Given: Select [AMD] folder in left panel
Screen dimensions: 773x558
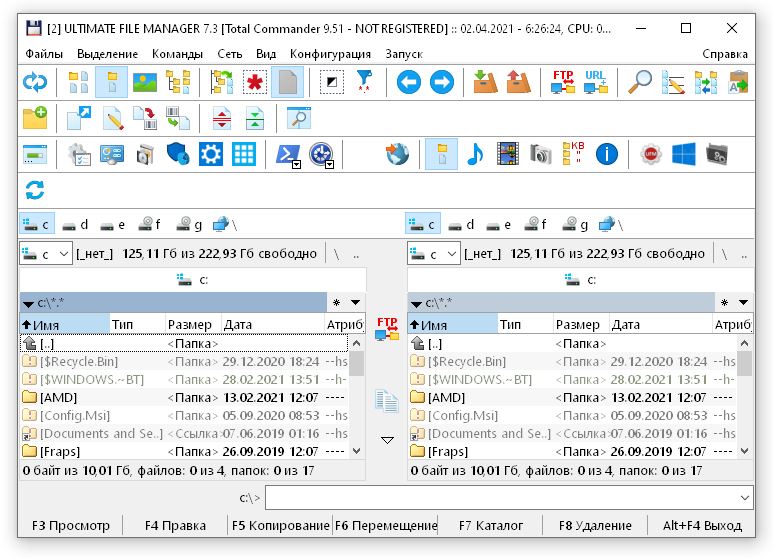Looking at the screenshot, I should 184,397.
